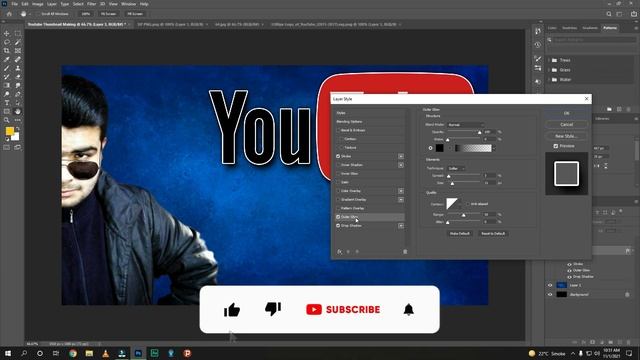Enable the Bevel & Emboss checkbox

coord(338,130)
